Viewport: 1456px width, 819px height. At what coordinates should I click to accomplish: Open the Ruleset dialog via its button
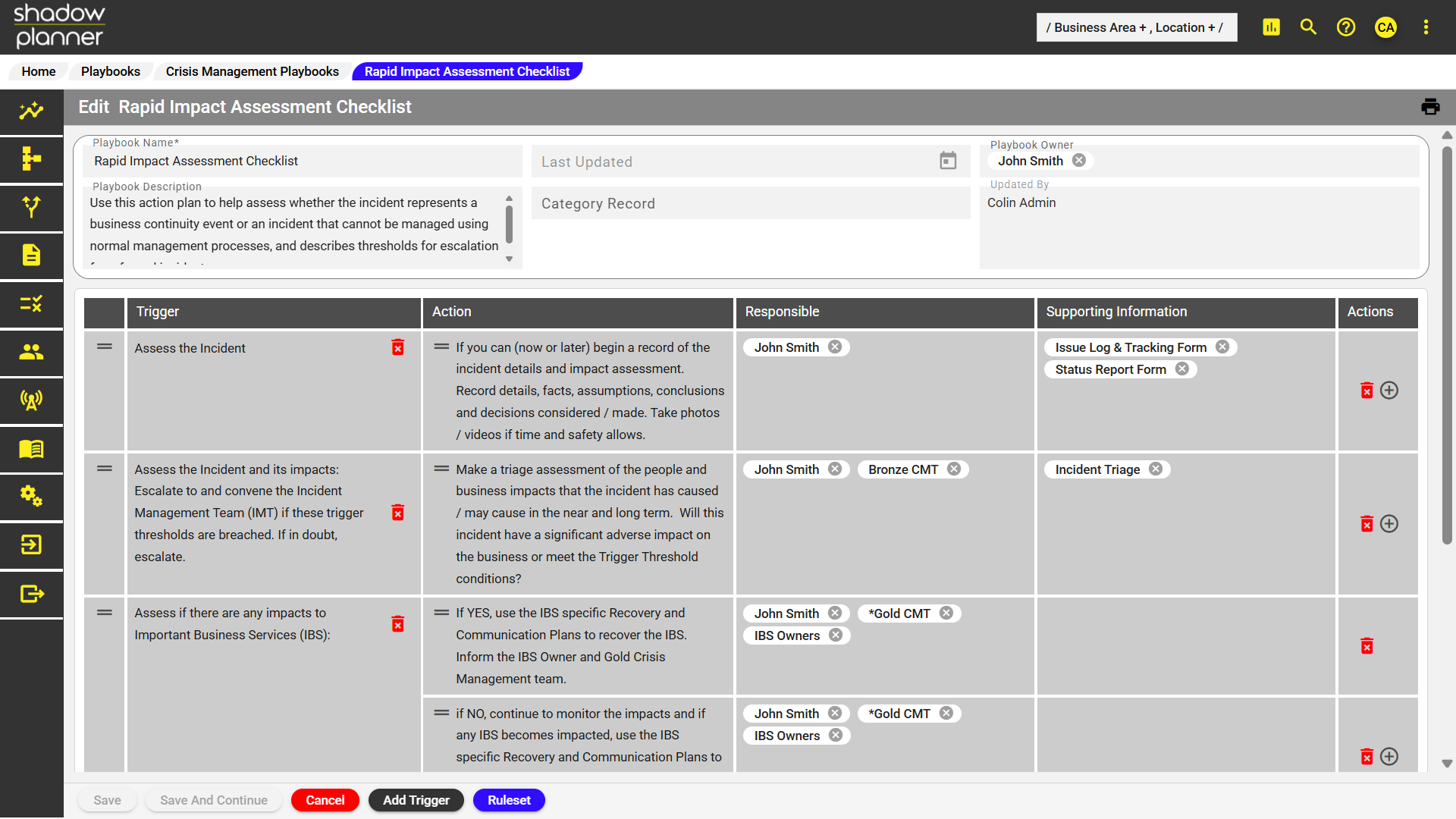pyautogui.click(x=509, y=800)
